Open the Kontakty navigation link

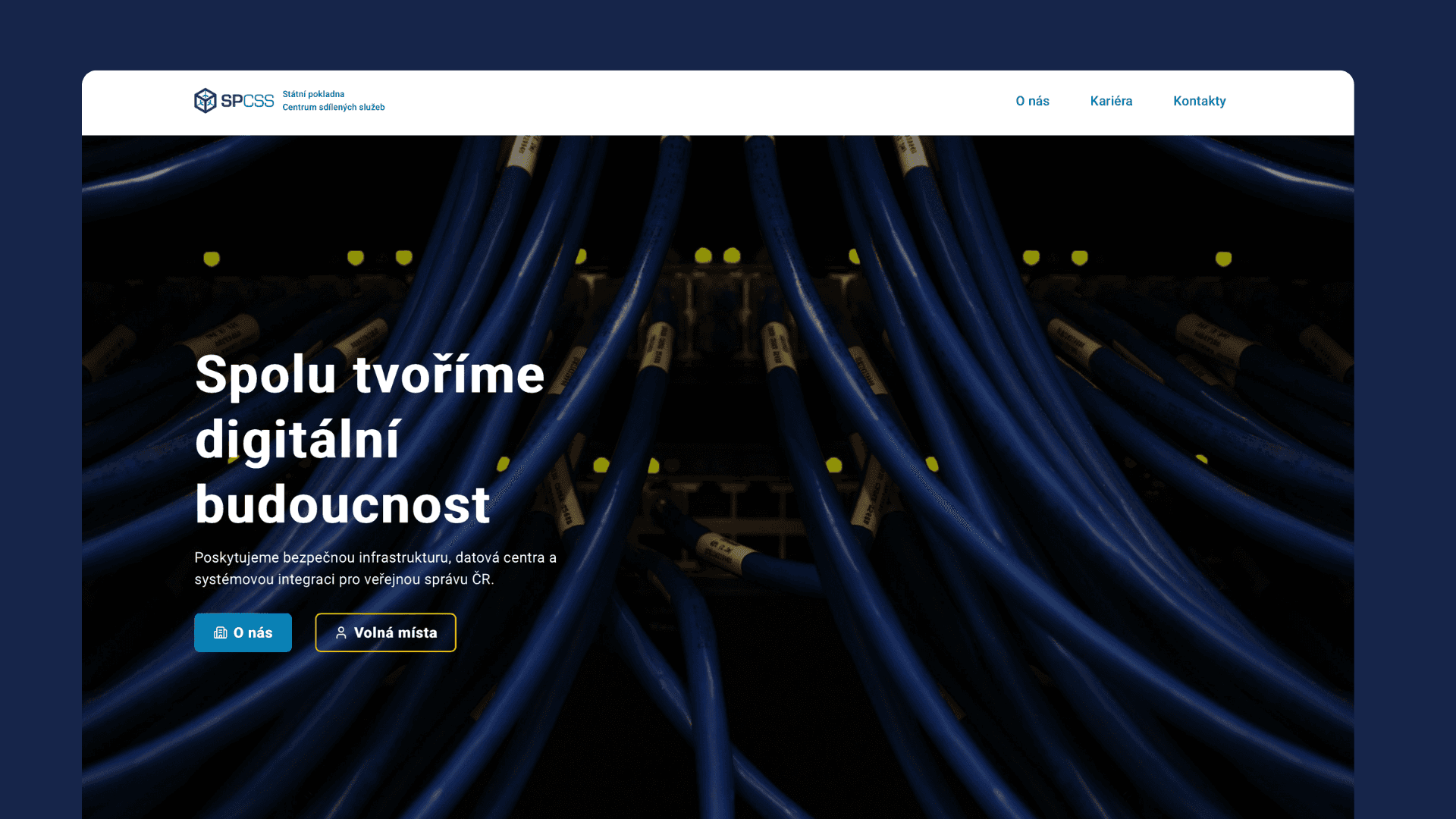pos(1199,101)
